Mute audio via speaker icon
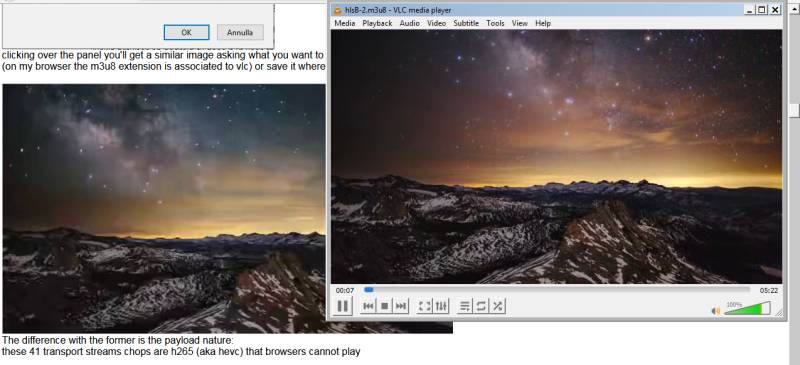The image size is (800, 365). pos(716,310)
